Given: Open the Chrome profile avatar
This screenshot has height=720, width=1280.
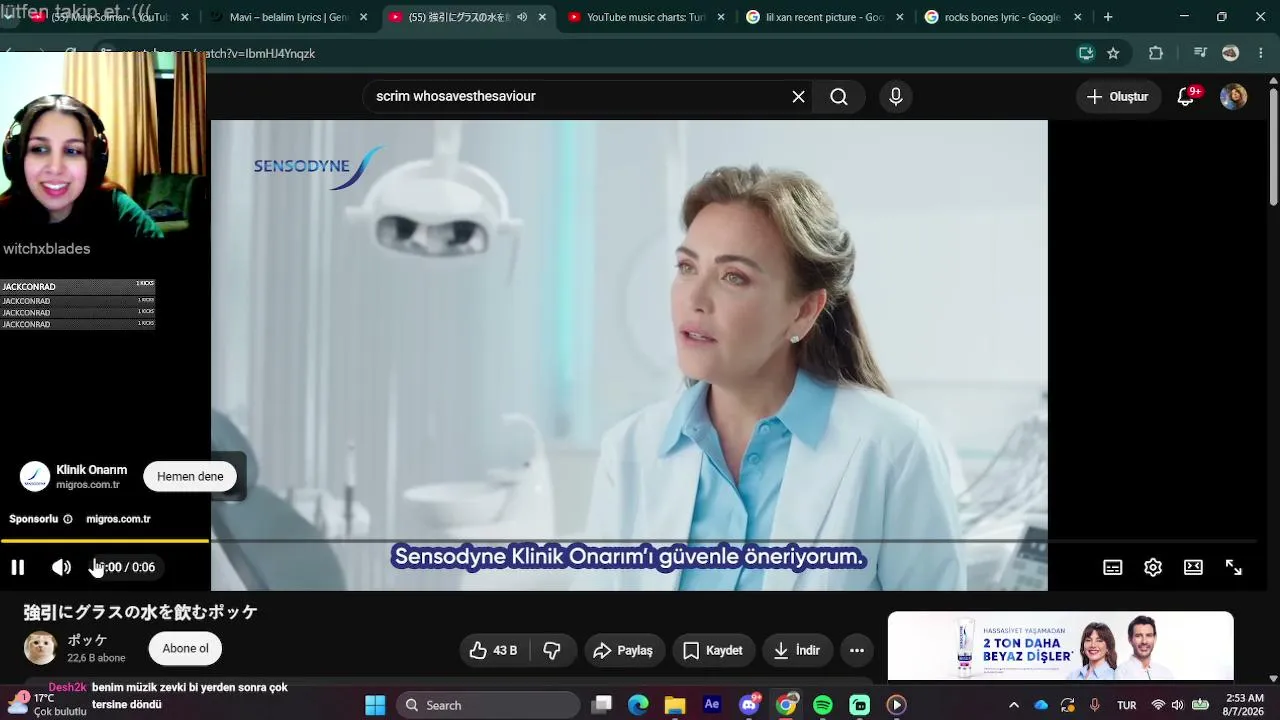Looking at the screenshot, I should (x=1231, y=53).
